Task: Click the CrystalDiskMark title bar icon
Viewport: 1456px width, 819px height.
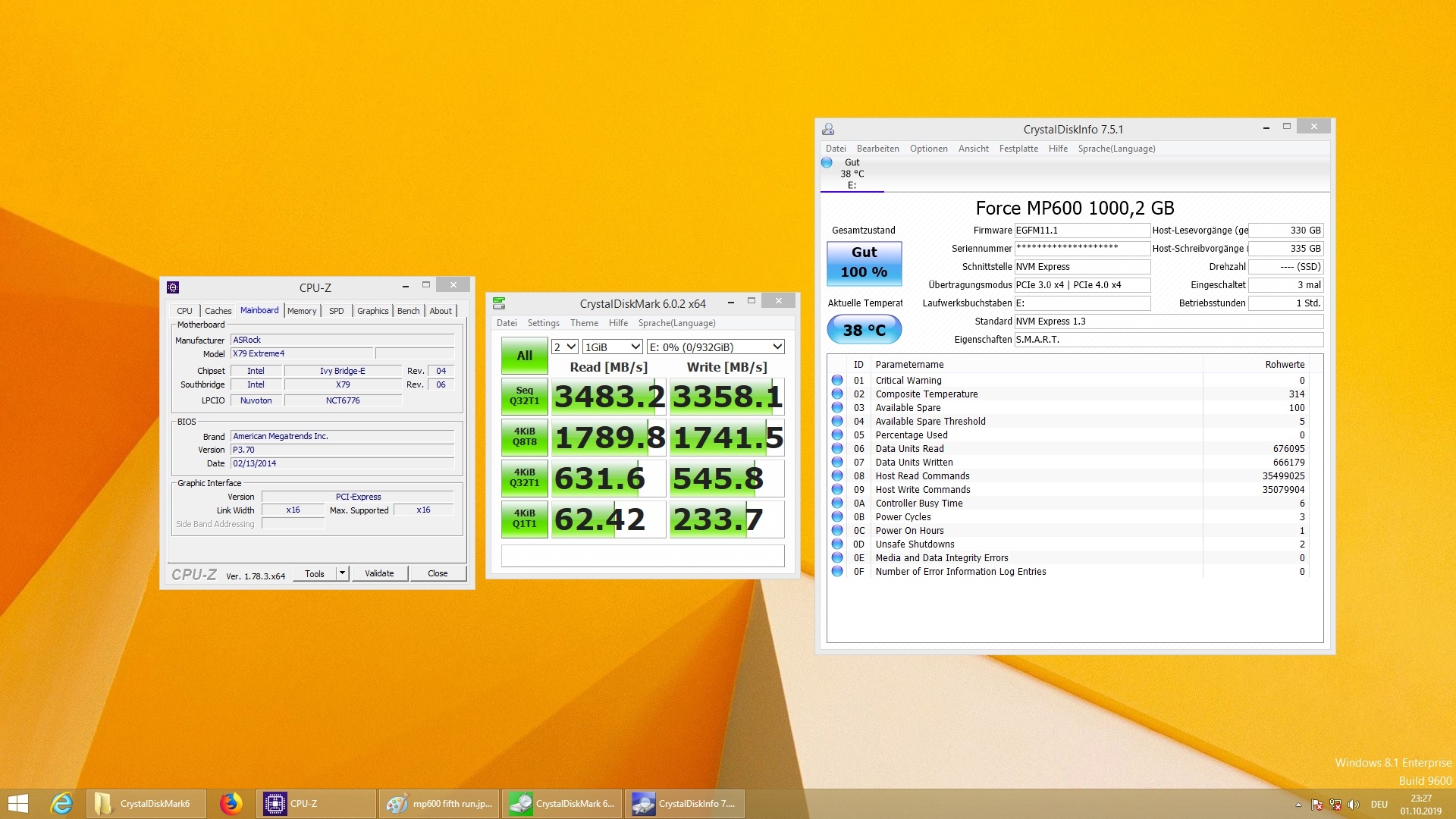Action: point(499,303)
